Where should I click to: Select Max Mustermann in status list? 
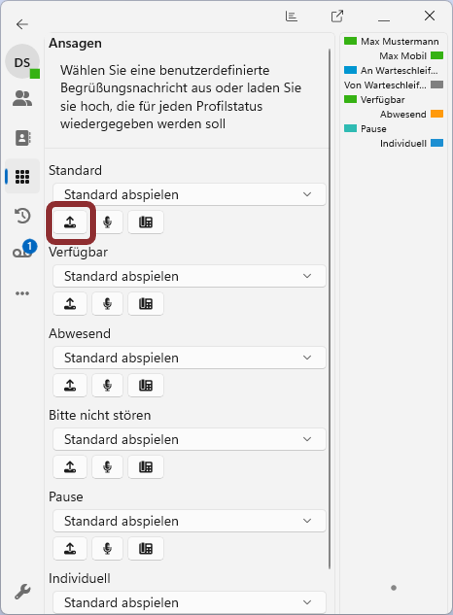coord(391,41)
